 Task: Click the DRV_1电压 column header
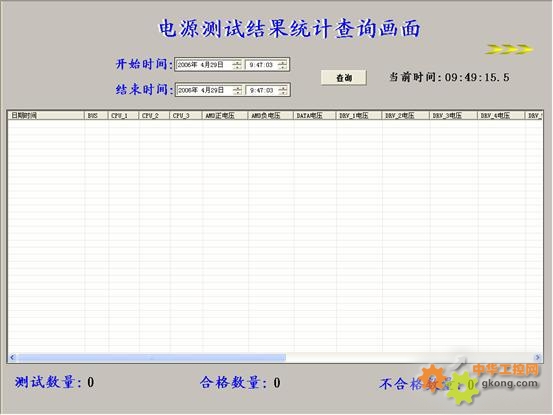(359, 115)
